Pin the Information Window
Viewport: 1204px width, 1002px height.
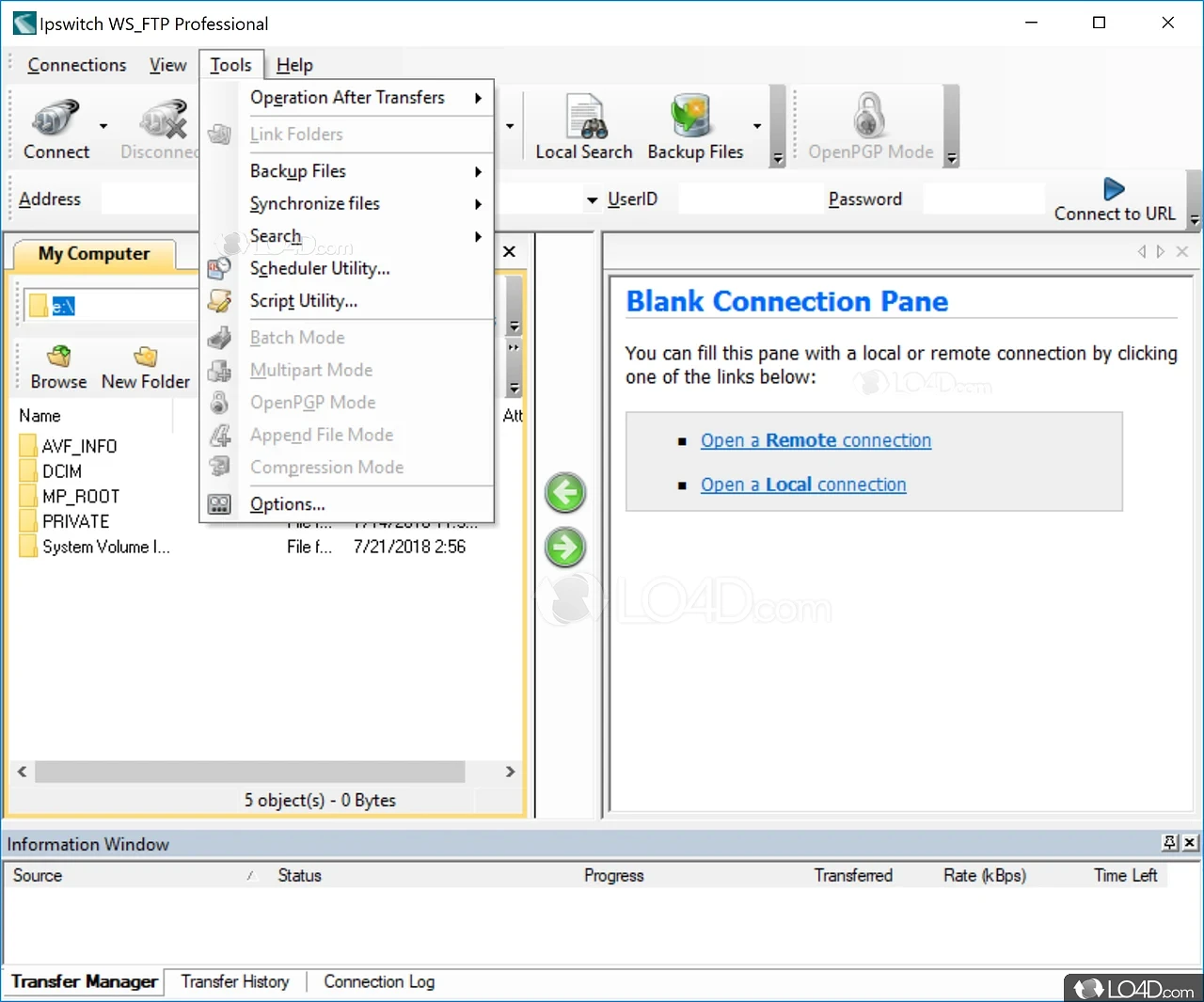pos(1170,843)
